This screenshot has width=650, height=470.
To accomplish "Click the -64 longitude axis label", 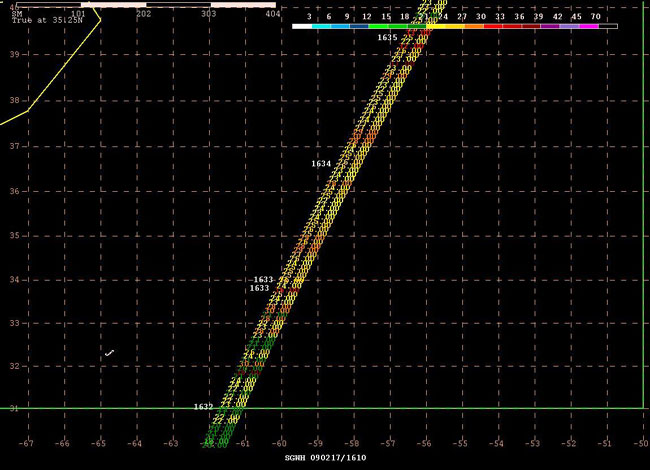I will coord(134,443).
